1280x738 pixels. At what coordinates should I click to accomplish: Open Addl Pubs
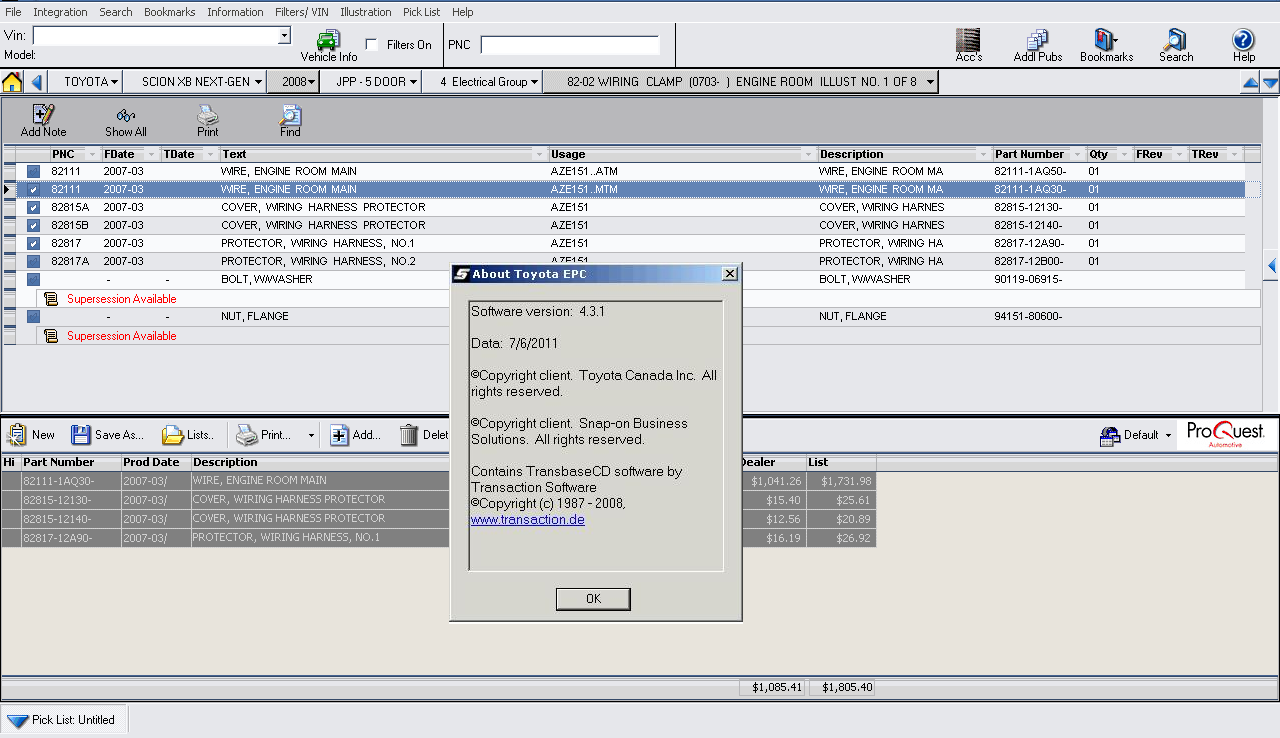pyautogui.click(x=1037, y=46)
